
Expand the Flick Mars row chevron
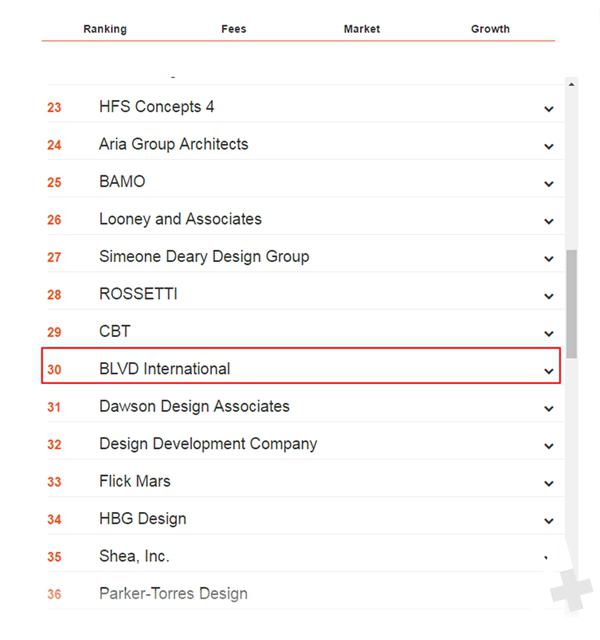(x=549, y=484)
